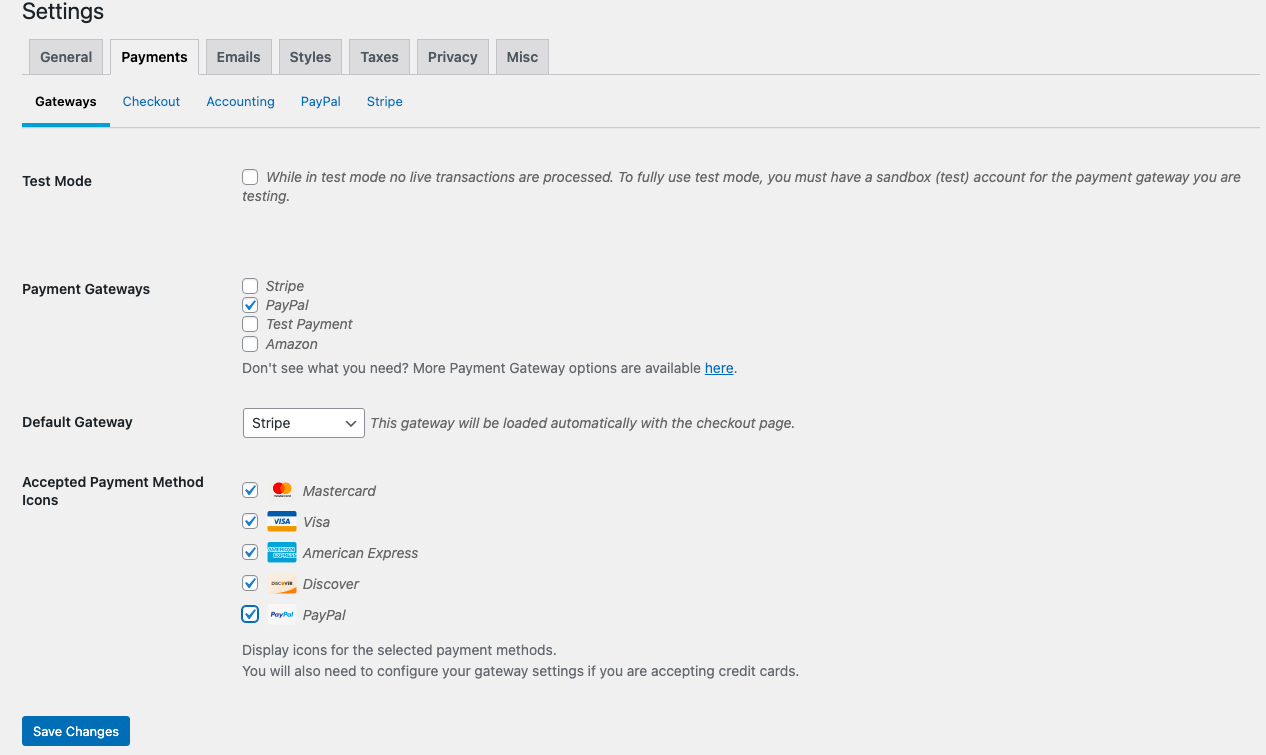
Task: Click the Visa card logo icon
Action: pos(282,521)
